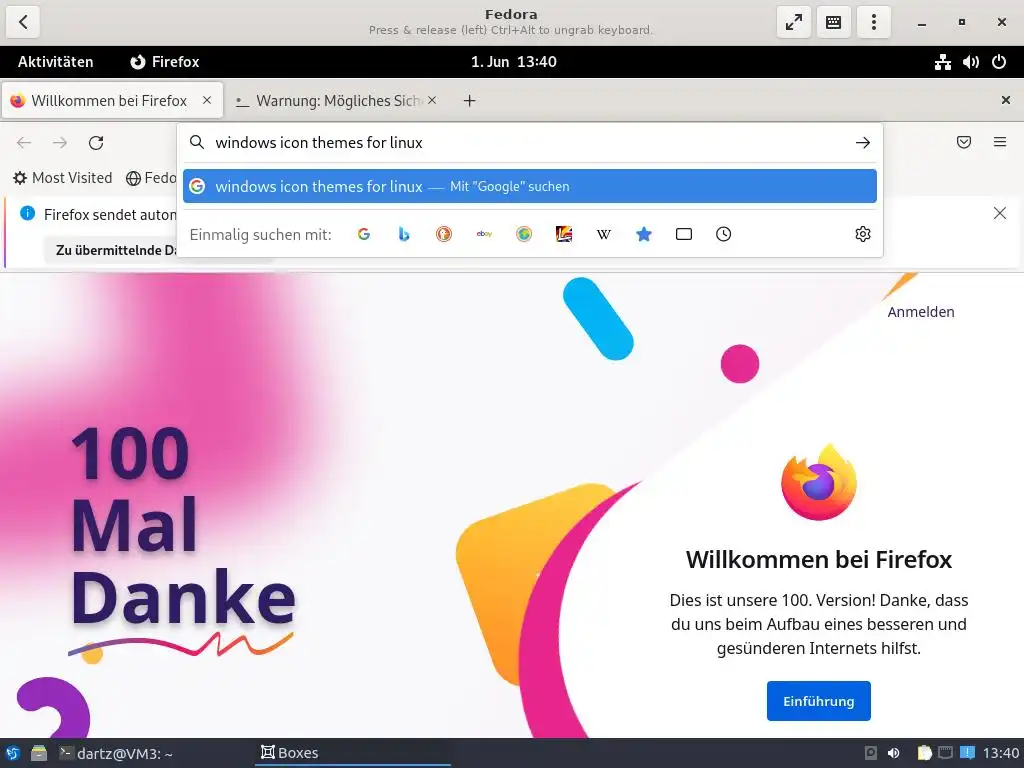The width and height of the screenshot is (1024, 768).
Task: Open the Most Visited bookmarks folder
Action: (x=63, y=178)
